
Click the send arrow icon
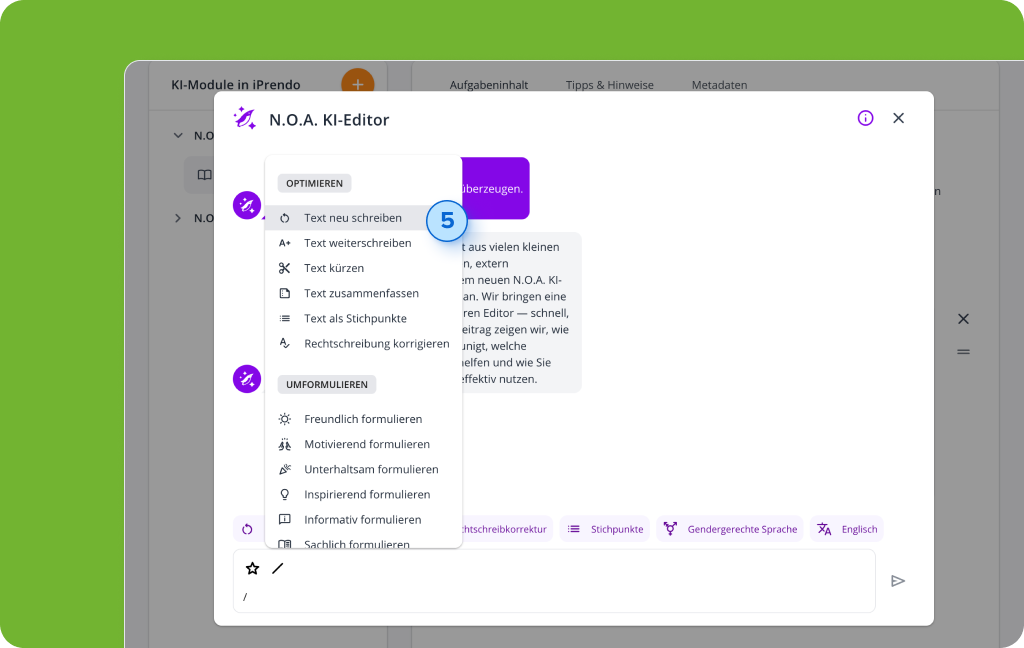click(x=898, y=581)
